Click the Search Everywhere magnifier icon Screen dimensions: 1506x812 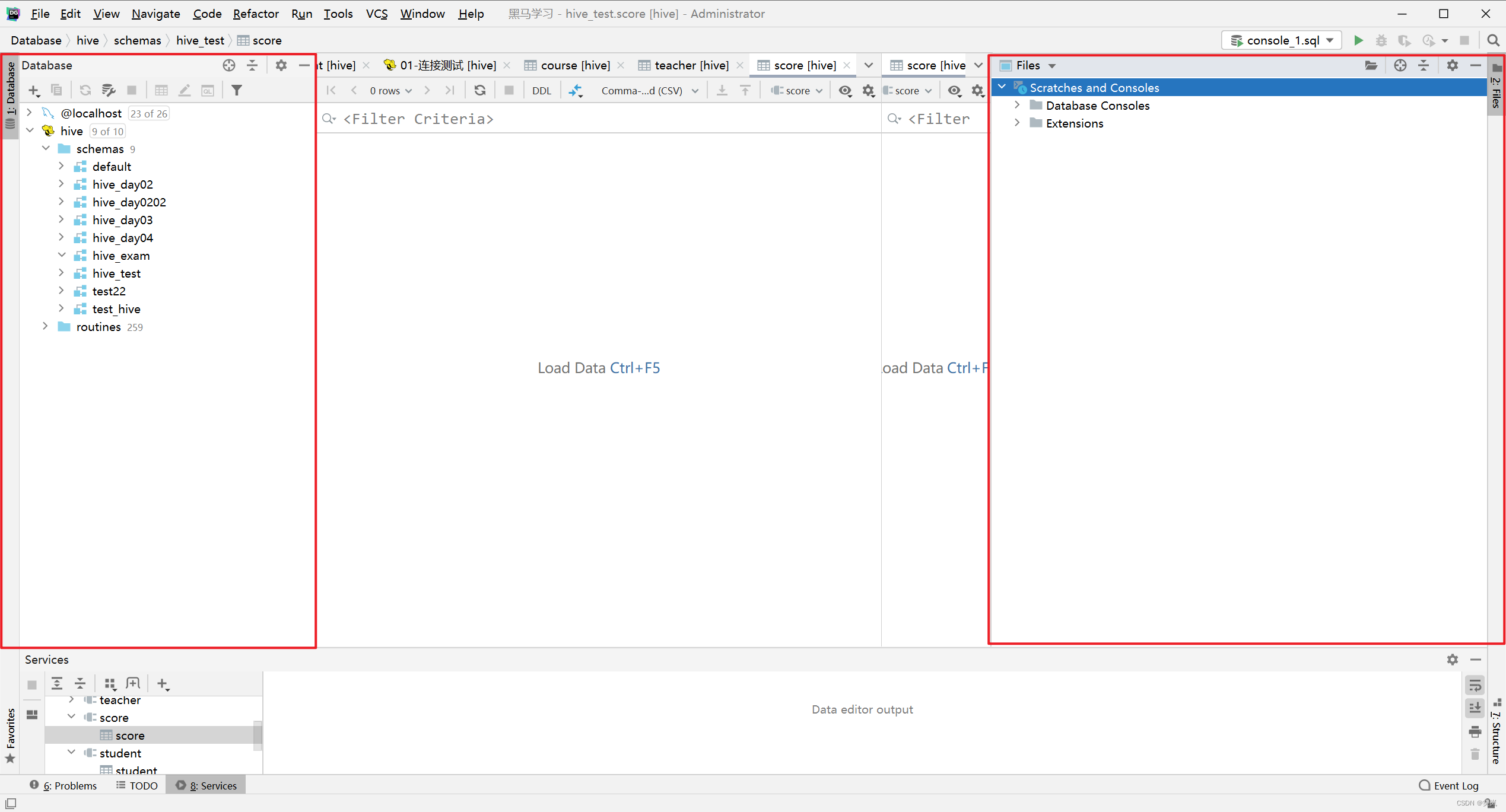[1493, 40]
